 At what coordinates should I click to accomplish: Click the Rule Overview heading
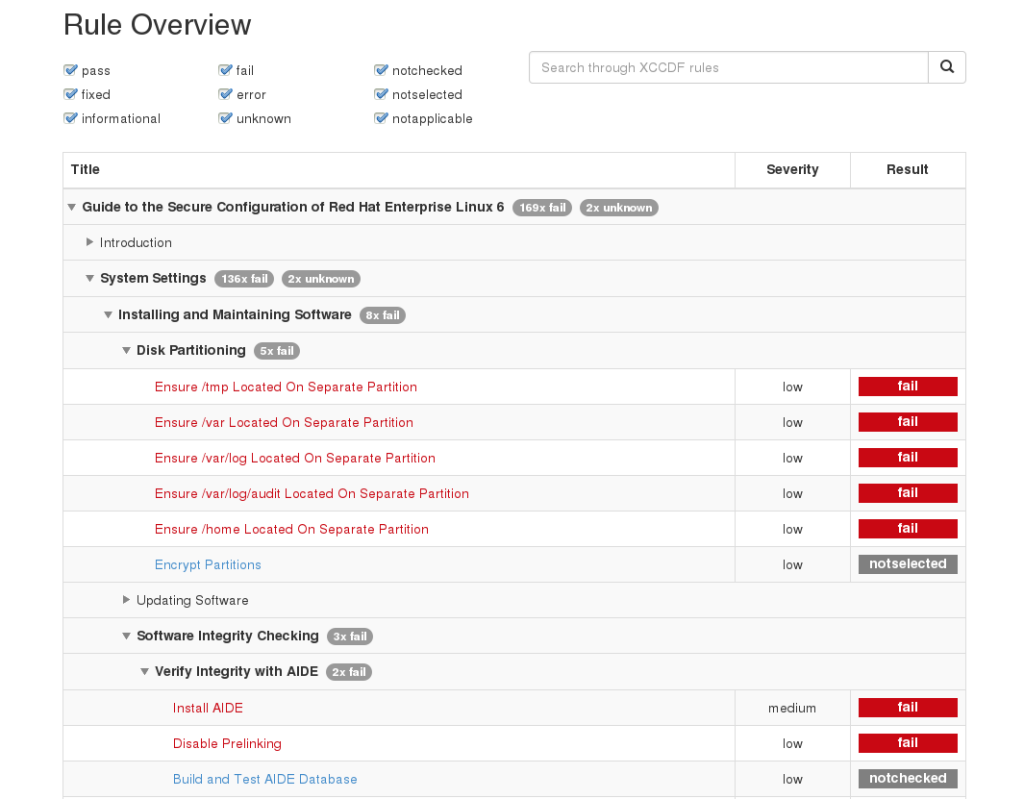[157, 25]
